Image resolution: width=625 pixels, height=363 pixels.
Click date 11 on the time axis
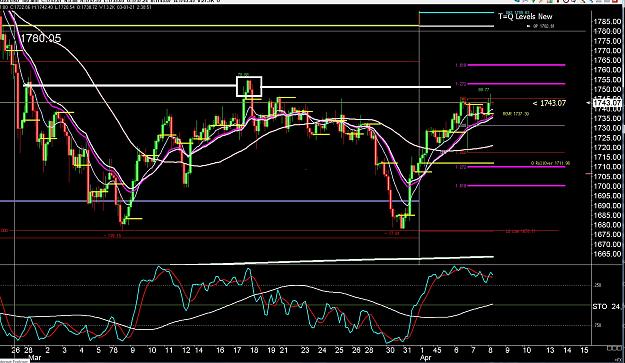pyautogui.click(x=169, y=350)
